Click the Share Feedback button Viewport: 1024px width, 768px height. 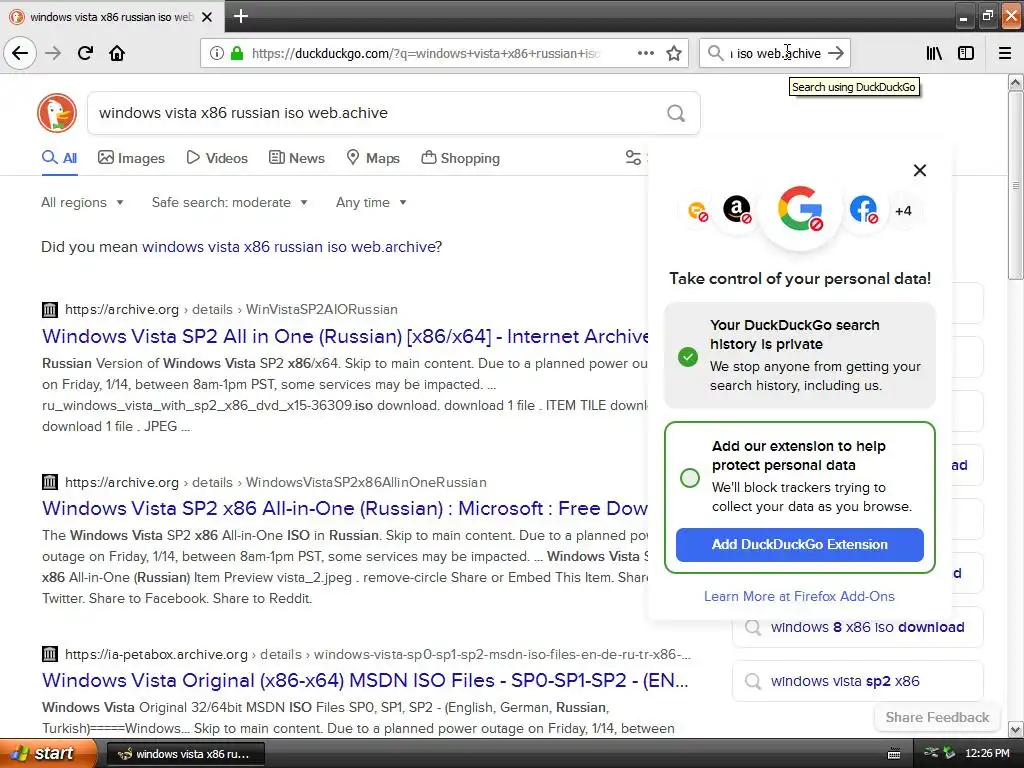coord(937,717)
